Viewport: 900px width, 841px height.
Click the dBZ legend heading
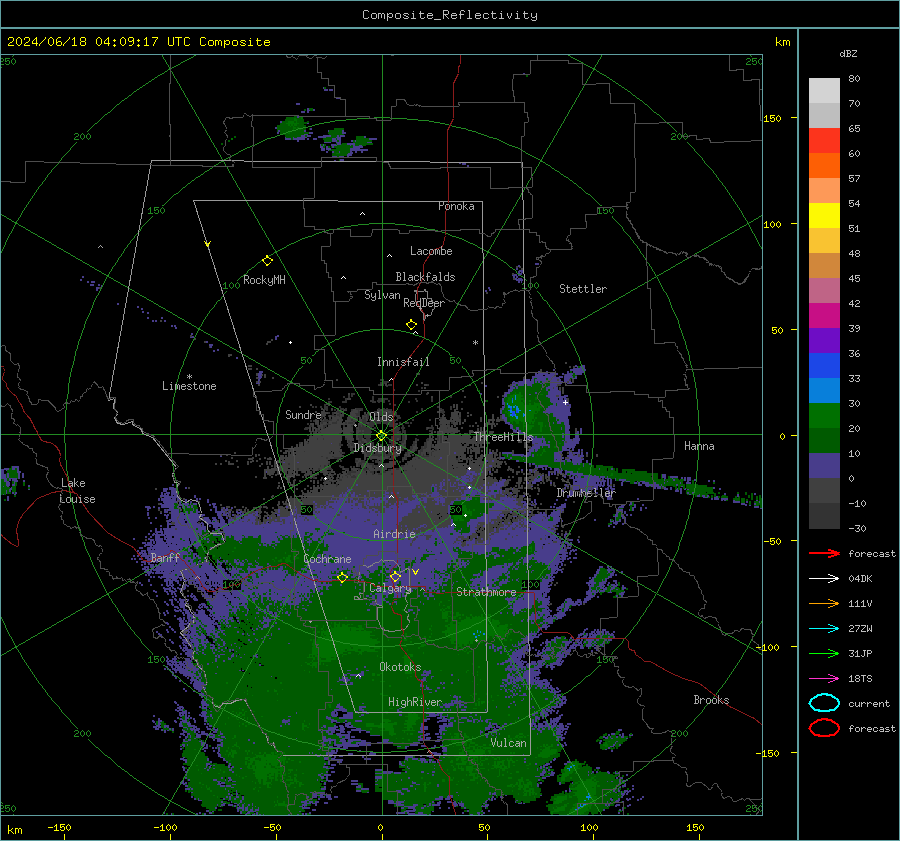click(848, 53)
